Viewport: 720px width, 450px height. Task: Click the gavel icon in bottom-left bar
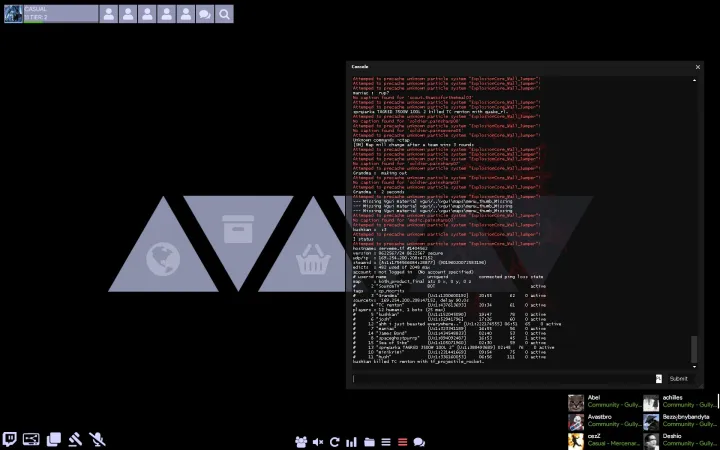click(75, 439)
